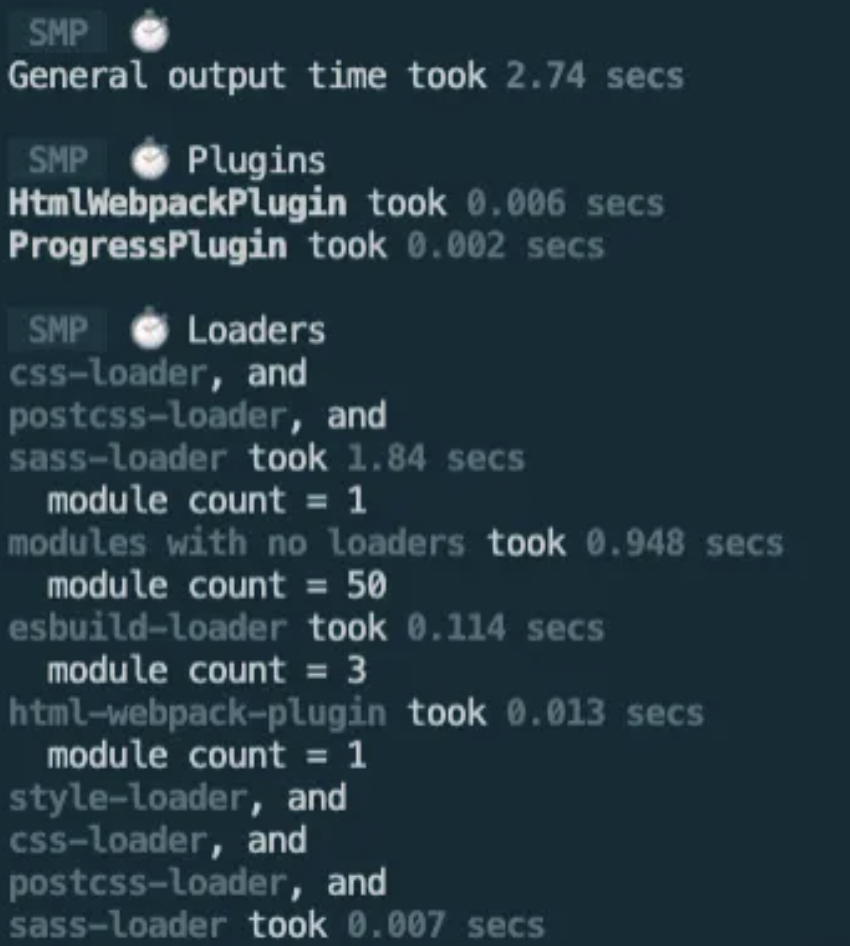
Task: Click the 0.948 secs timing value
Action: [x=685, y=543]
